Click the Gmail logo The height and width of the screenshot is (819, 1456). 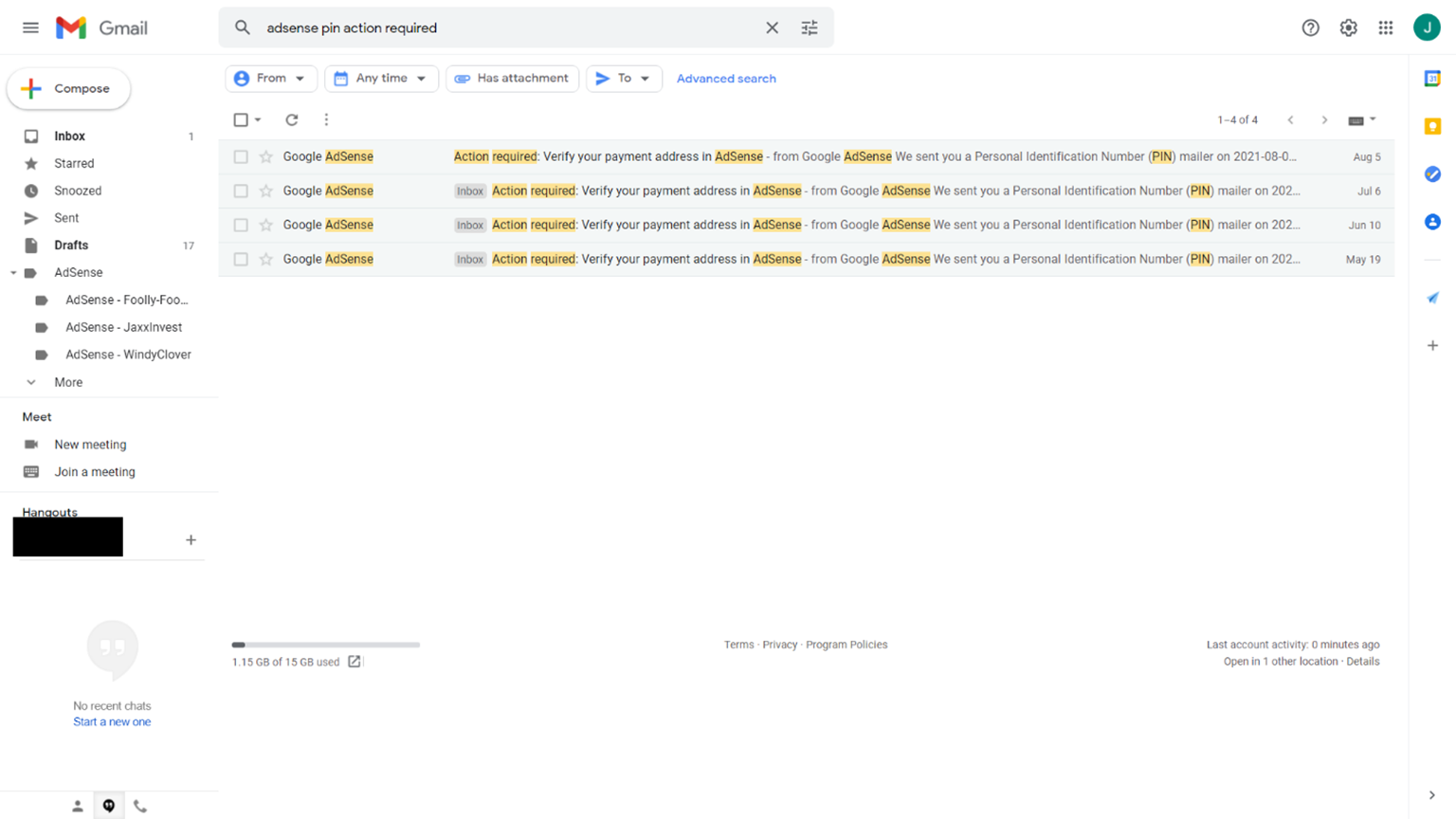point(101,27)
